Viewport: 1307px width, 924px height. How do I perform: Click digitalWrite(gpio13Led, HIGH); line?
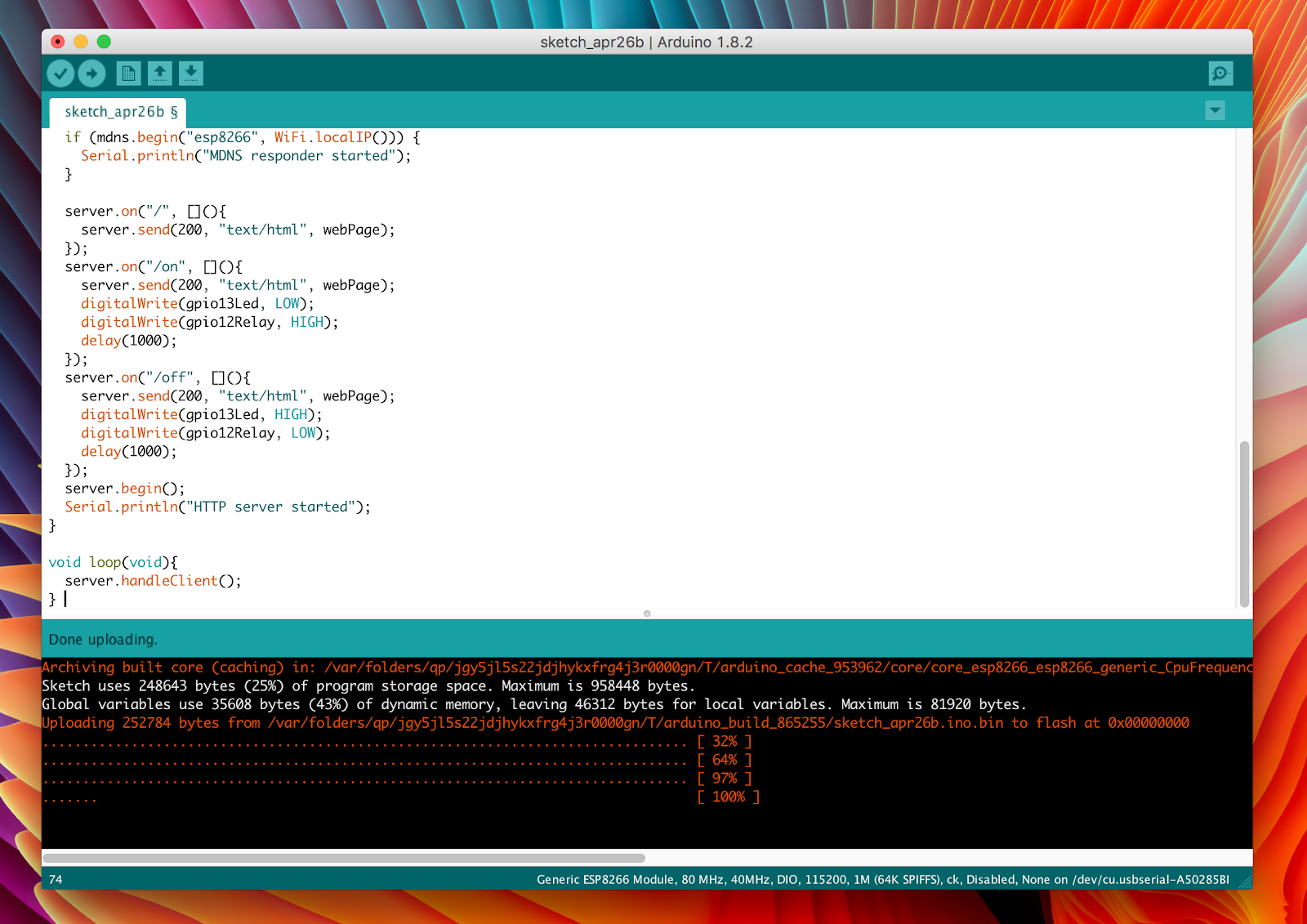201,415
